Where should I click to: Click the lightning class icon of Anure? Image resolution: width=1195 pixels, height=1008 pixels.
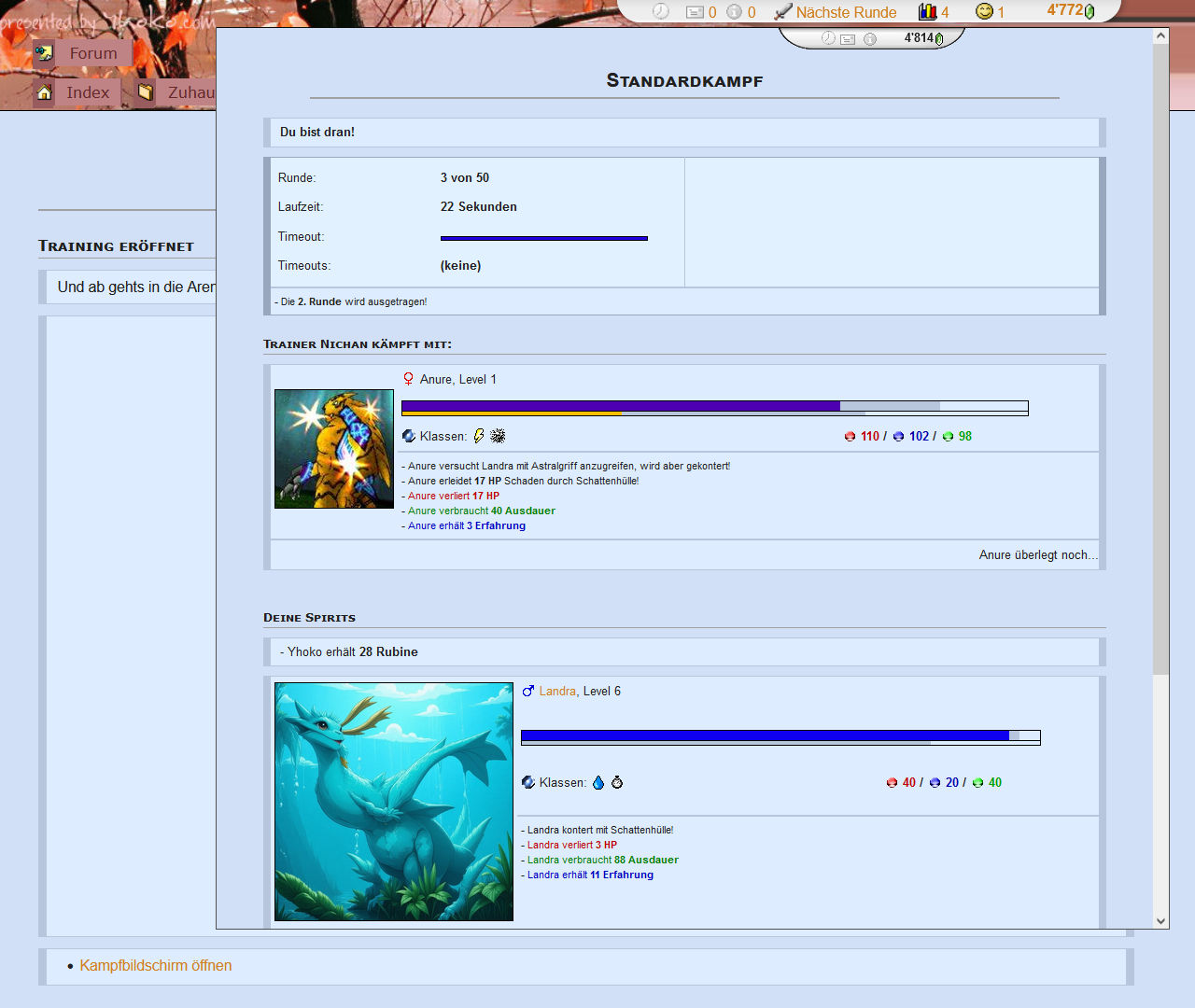(479, 436)
